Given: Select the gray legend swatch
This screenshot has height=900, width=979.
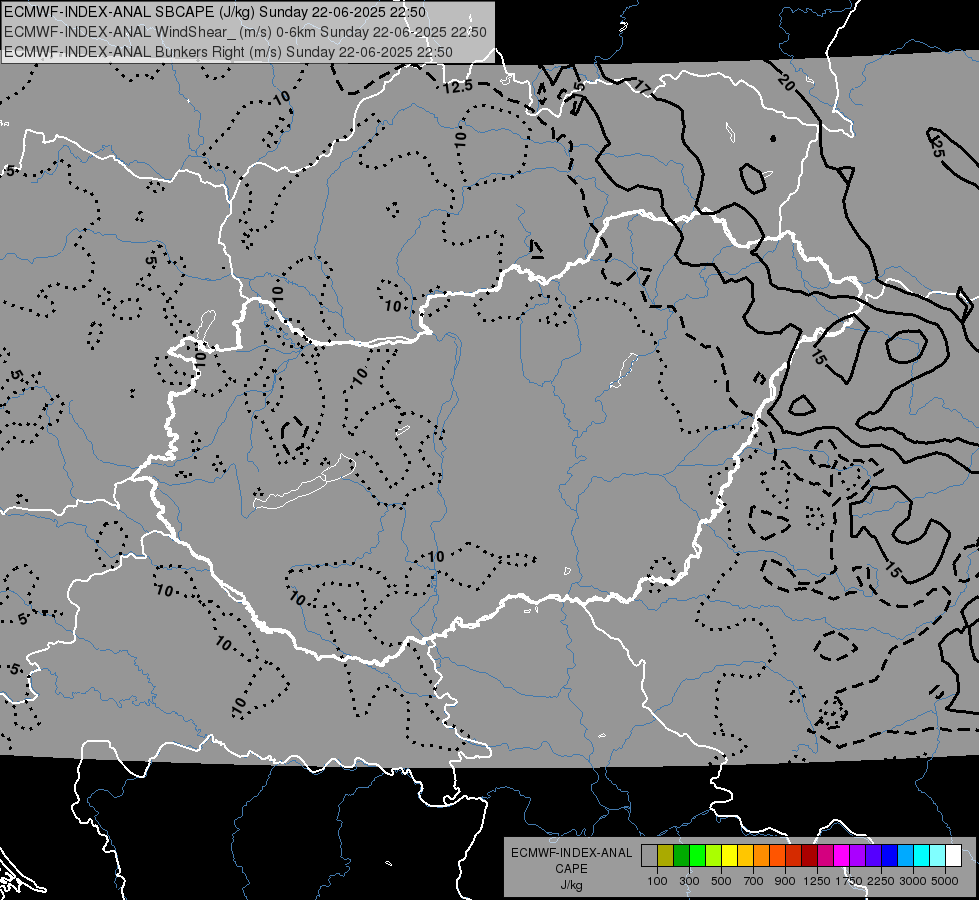Looking at the screenshot, I should [x=649, y=855].
